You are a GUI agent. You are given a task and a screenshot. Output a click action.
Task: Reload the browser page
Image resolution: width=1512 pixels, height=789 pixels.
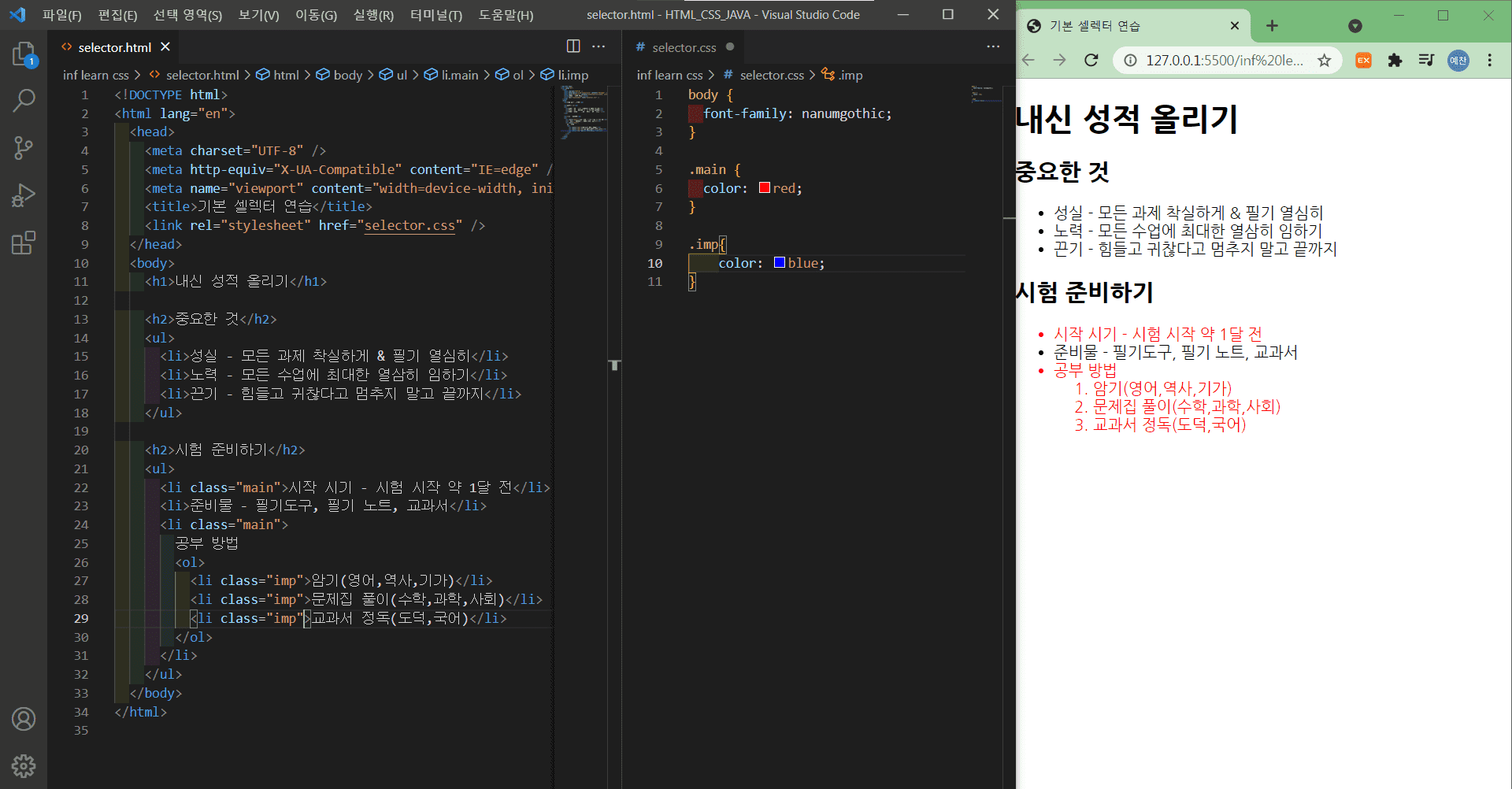(1091, 61)
